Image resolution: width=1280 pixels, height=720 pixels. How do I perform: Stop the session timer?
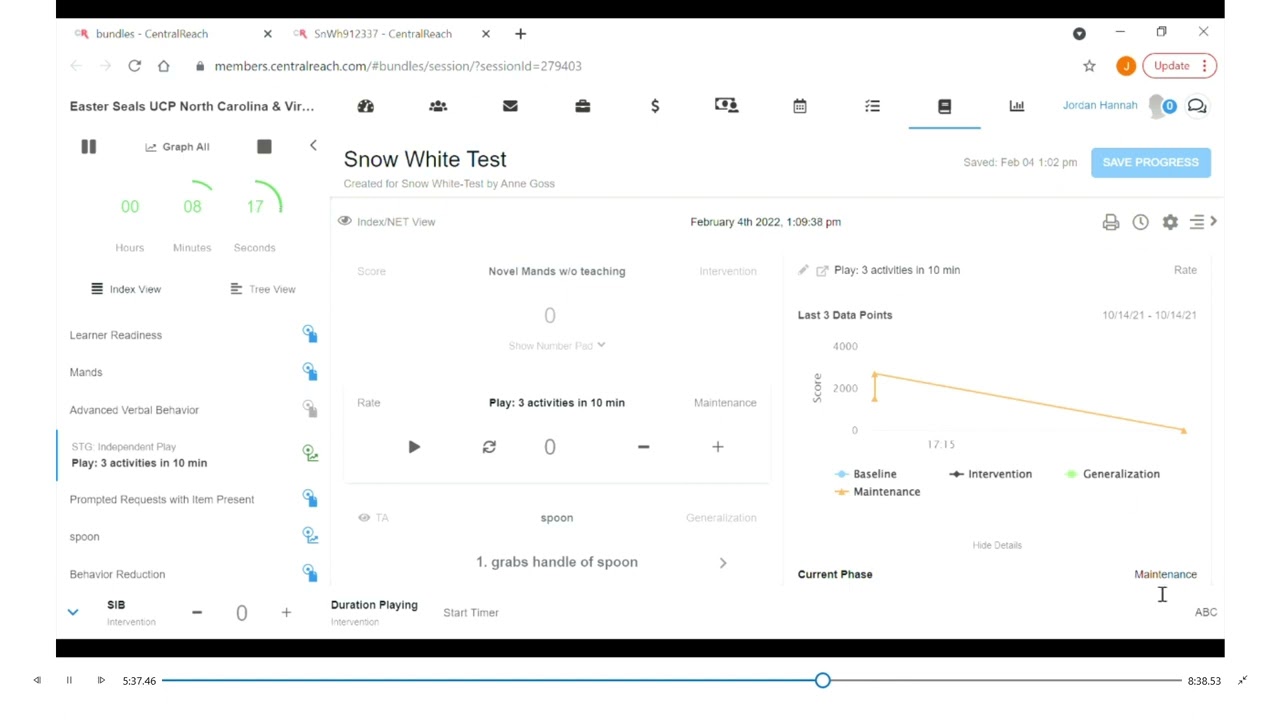coord(264,147)
